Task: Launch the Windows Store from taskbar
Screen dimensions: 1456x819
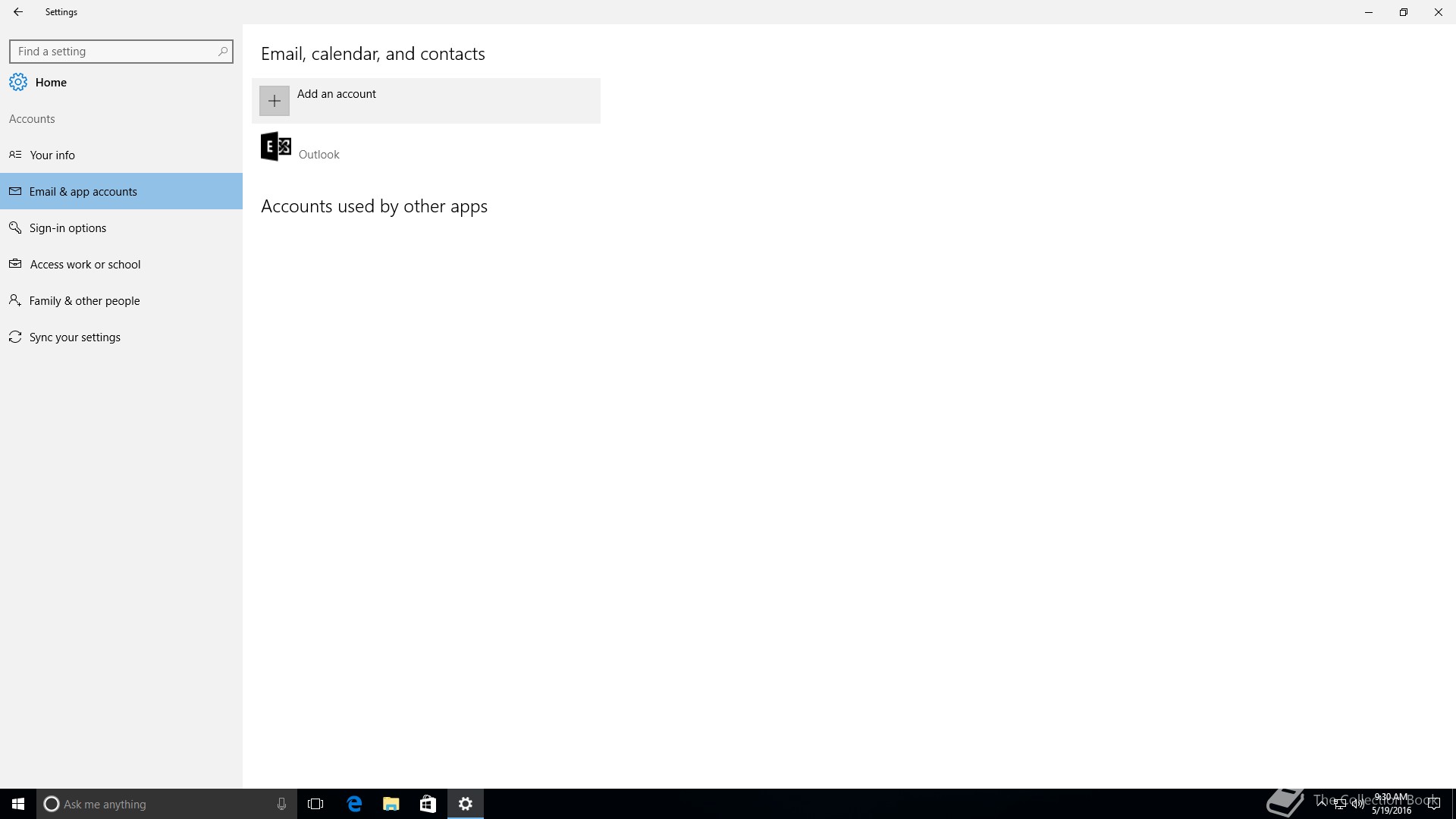Action: tap(427, 804)
